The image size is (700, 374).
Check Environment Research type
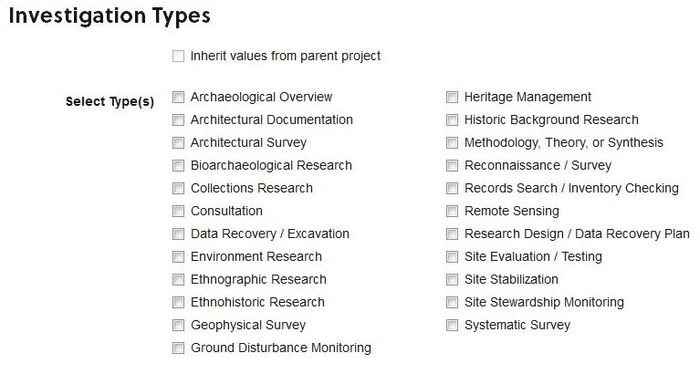coord(178,257)
